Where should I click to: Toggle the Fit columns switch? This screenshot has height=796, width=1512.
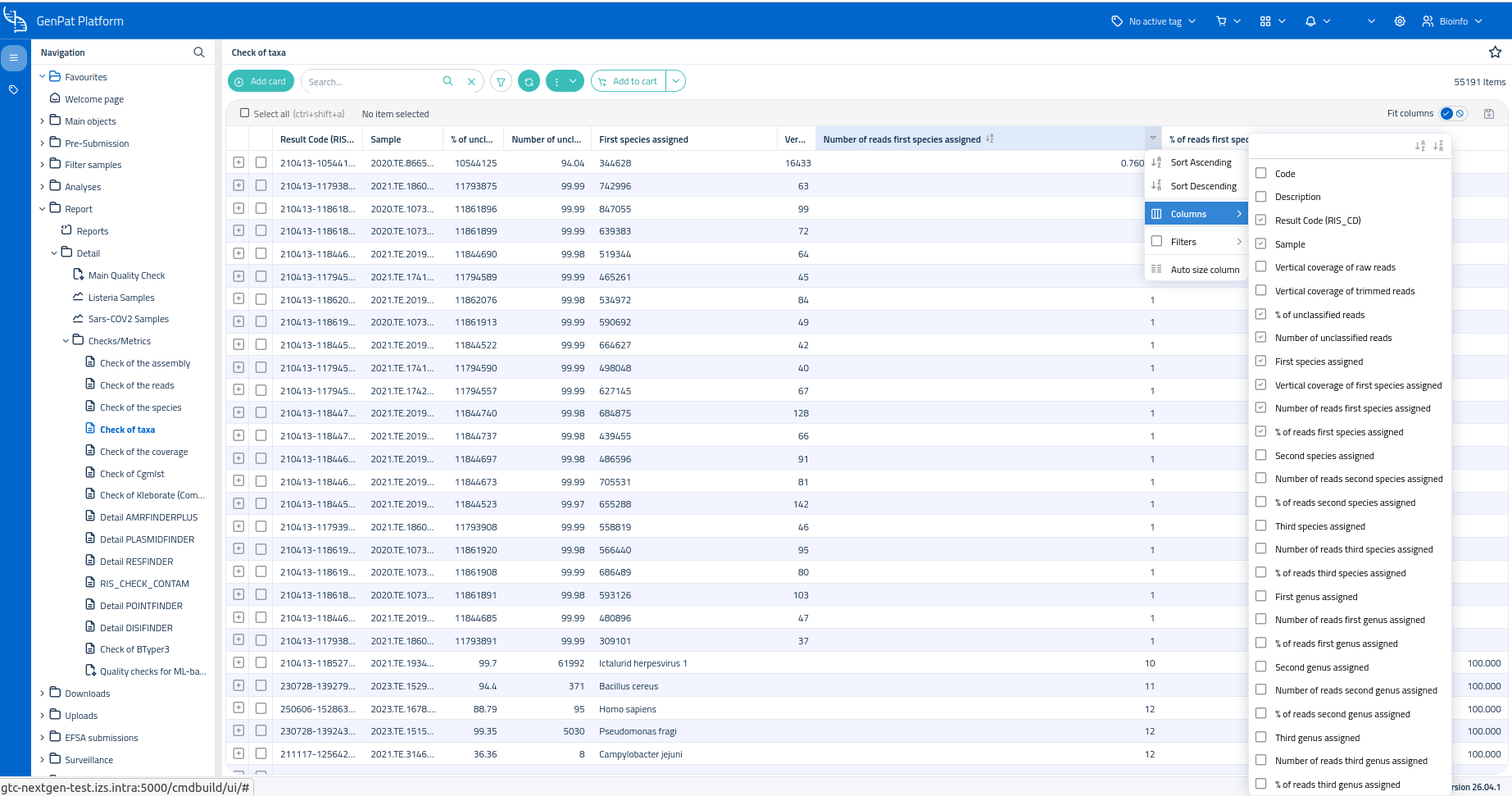coord(1454,114)
